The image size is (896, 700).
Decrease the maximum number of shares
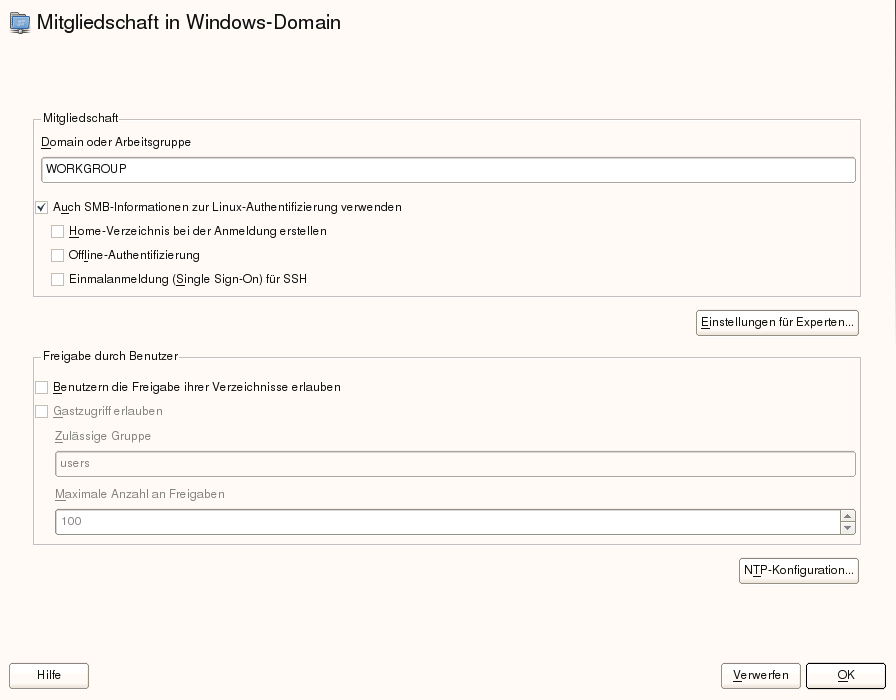[x=848, y=528]
